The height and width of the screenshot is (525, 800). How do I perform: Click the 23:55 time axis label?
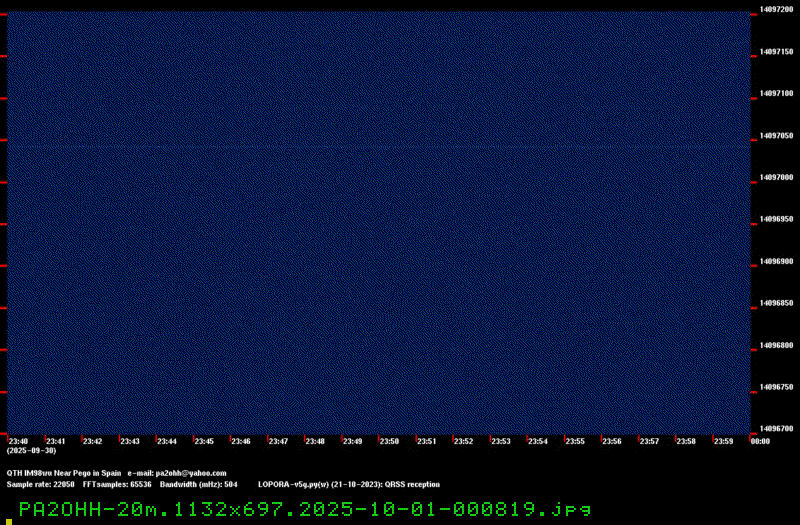(575, 441)
